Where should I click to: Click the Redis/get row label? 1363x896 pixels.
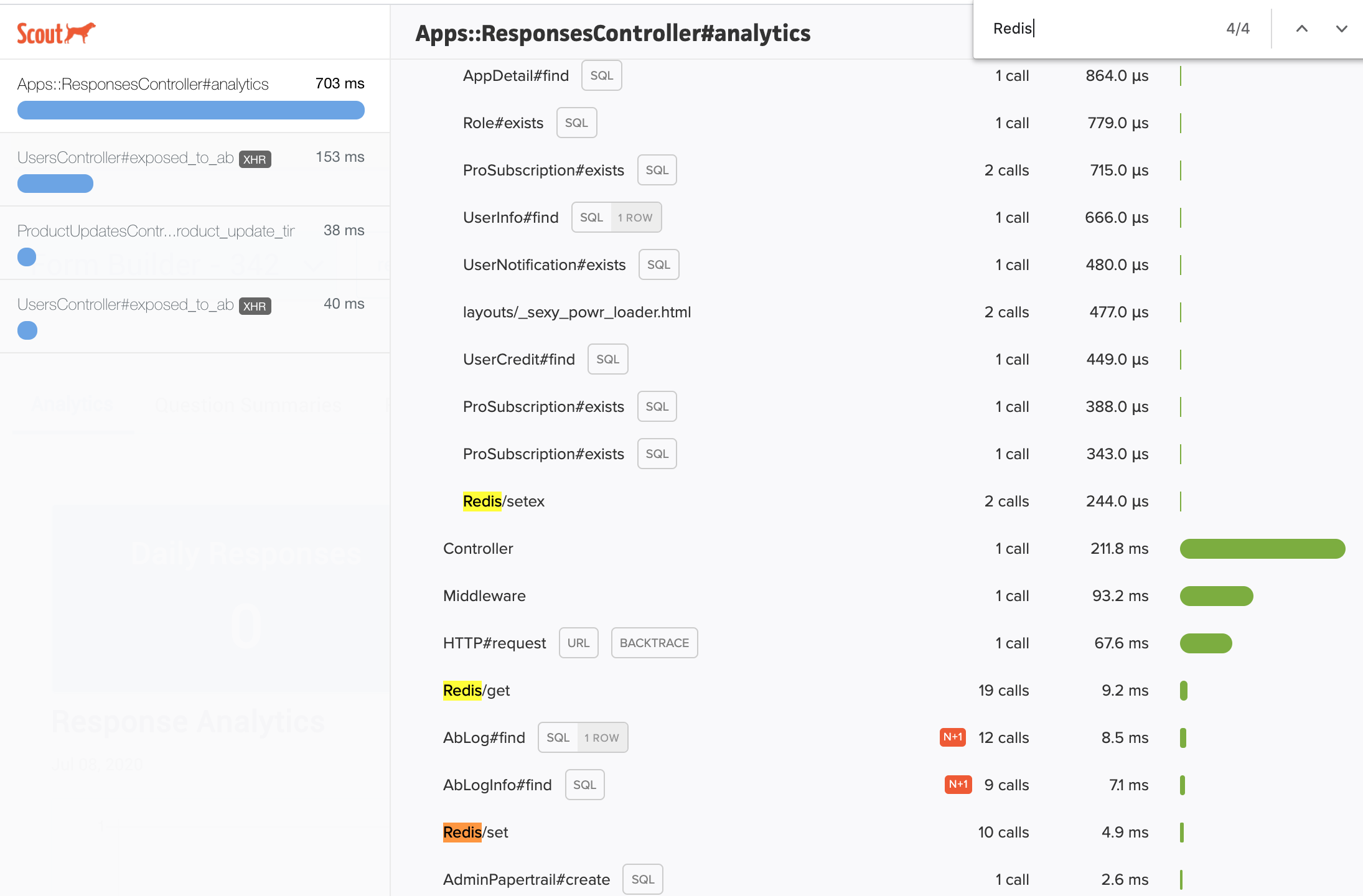[x=476, y=691]
